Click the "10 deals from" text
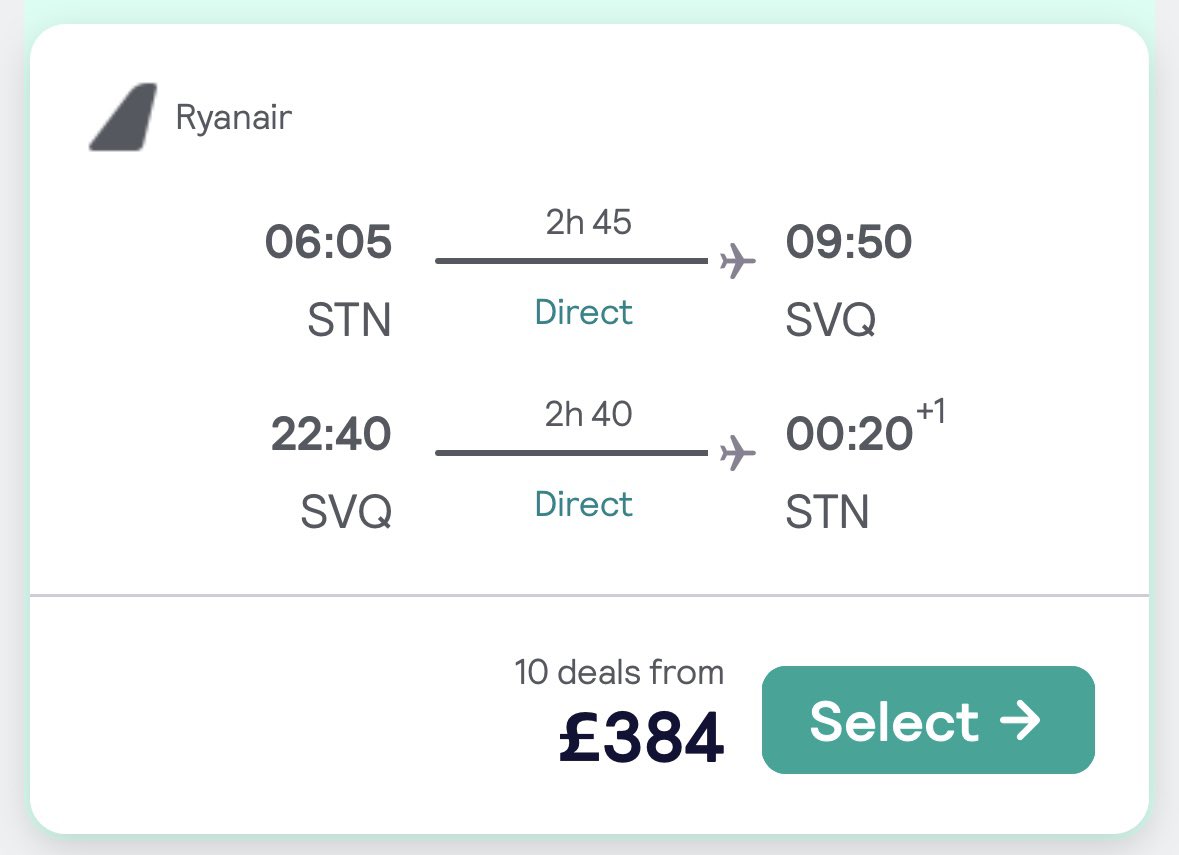1179x855 pixels. pos(619,673)
